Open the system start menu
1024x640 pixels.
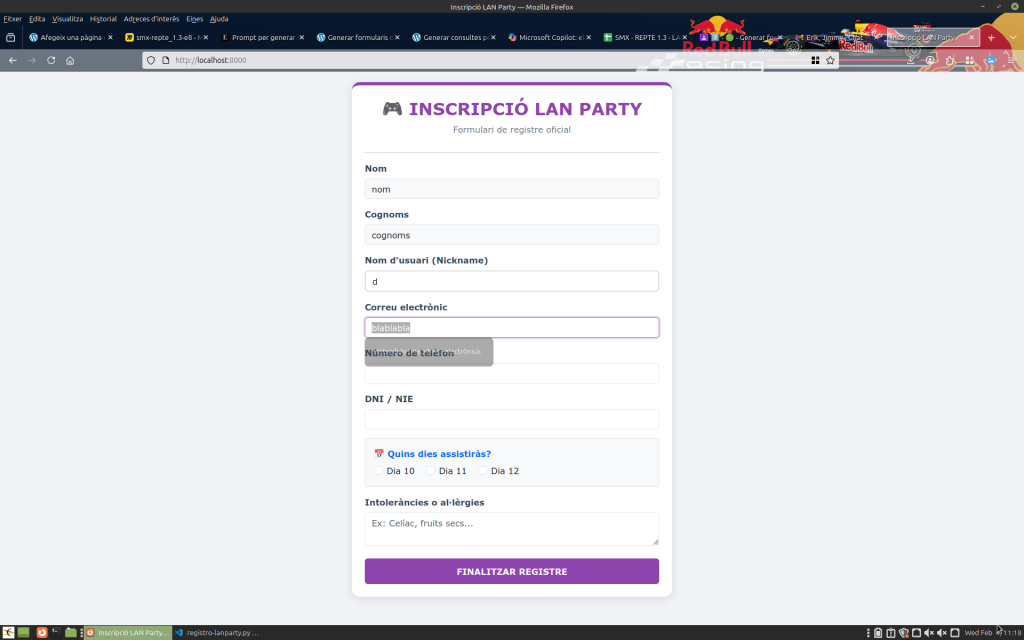pos(8,632)
